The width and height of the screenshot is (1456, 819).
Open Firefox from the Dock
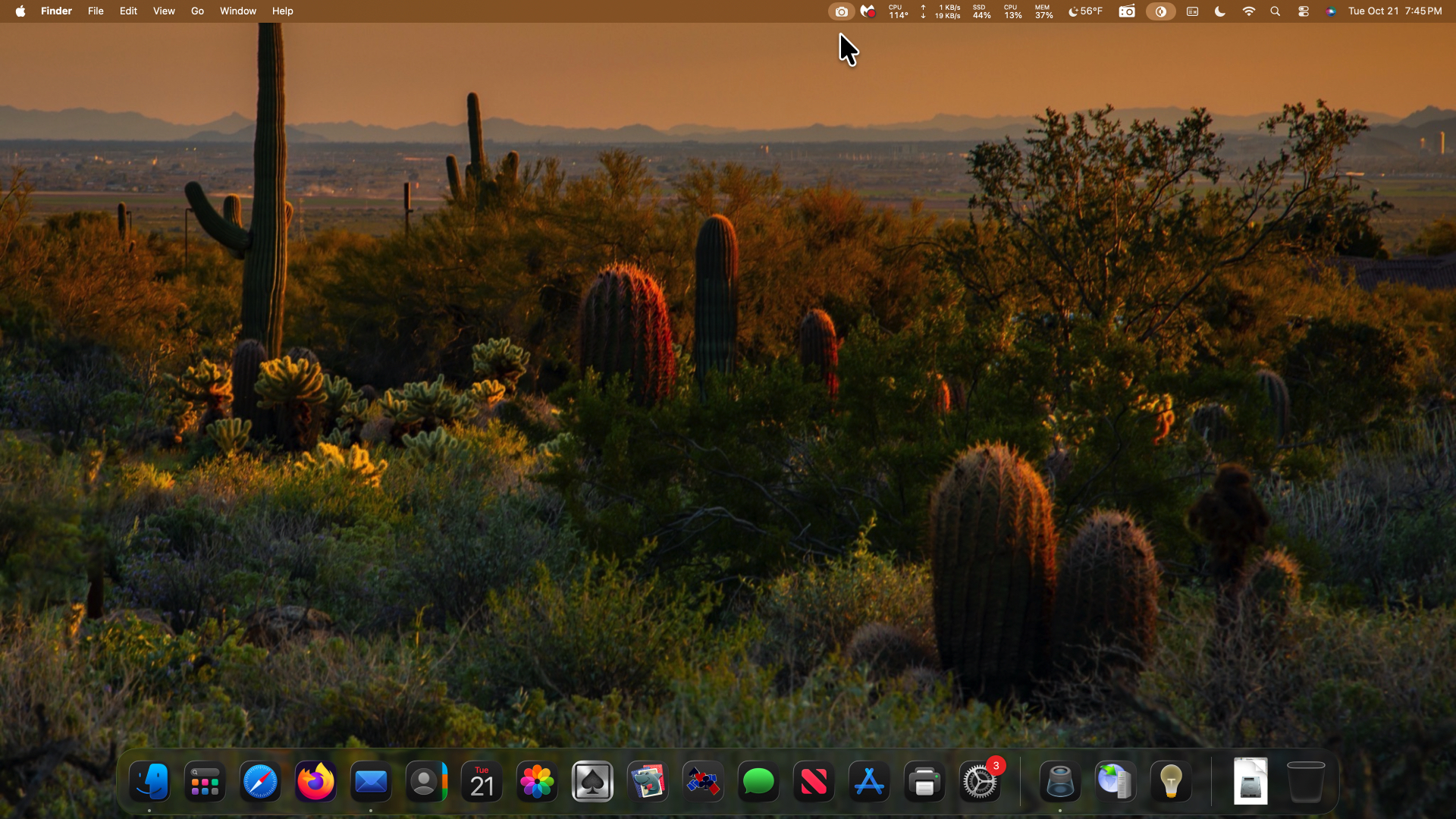tap(315, 782)
